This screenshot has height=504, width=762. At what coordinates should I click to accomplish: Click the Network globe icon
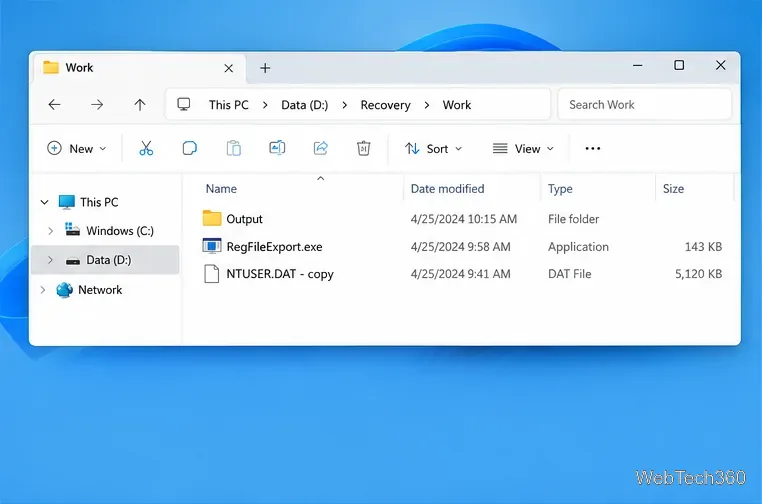pyautogui.click(x=65, y=290)
